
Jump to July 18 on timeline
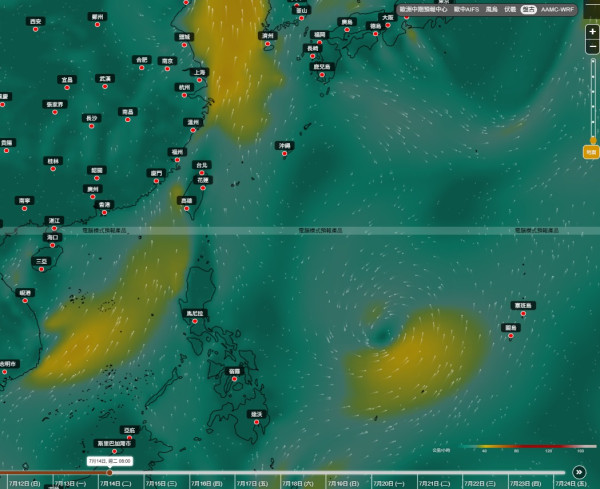click(x=298, y=484)
